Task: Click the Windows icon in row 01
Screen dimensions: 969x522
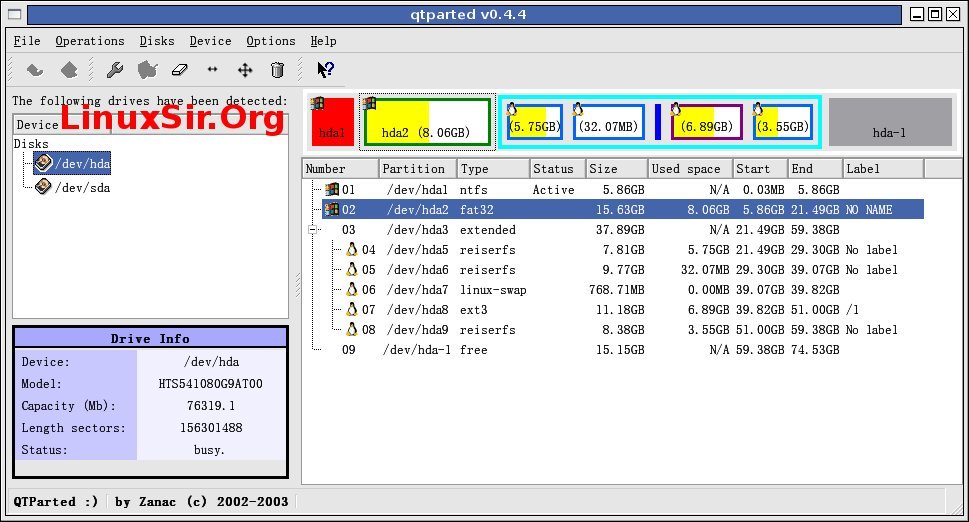Action: [332, 189]
